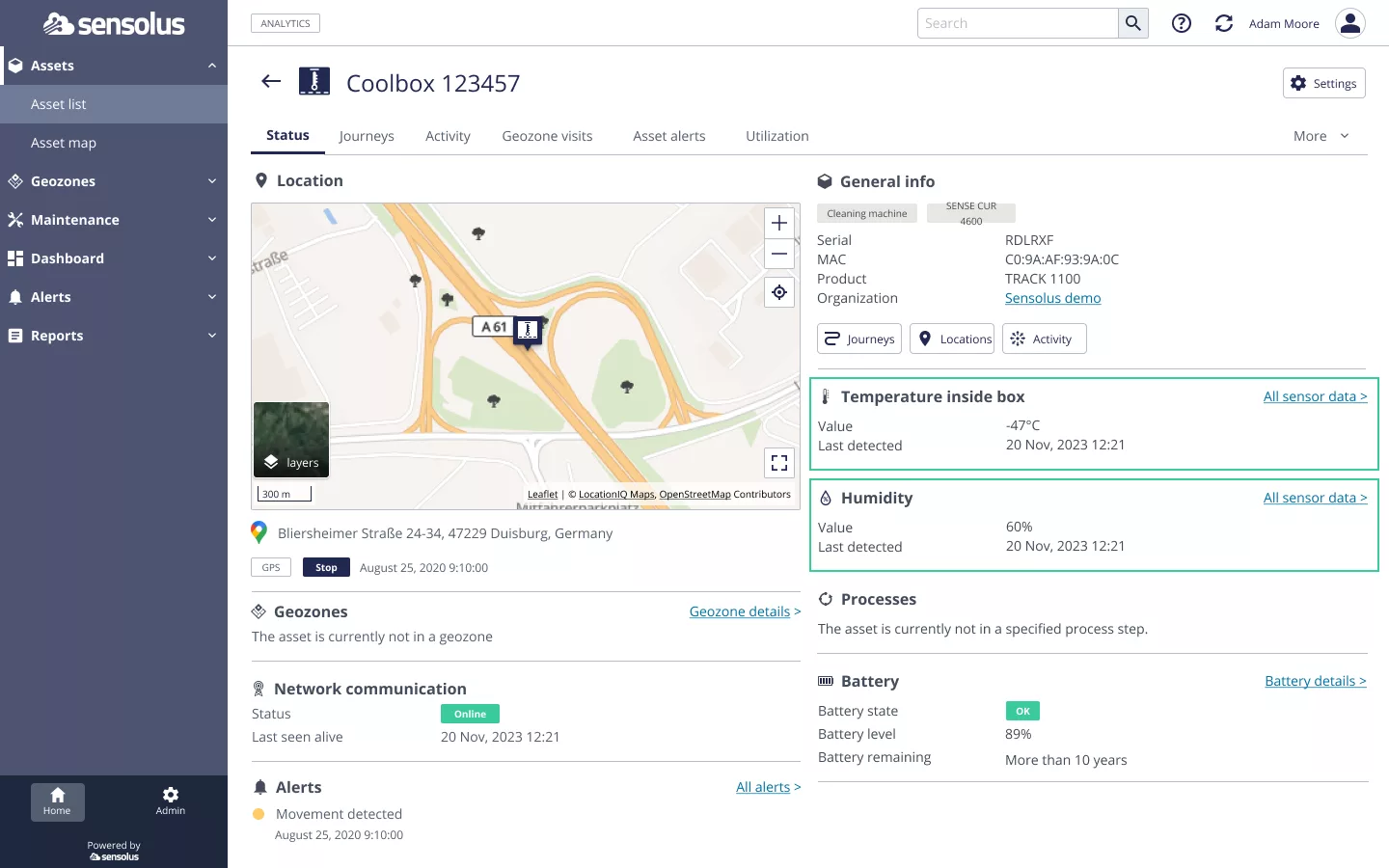Viewport: 1389px width, 868px height.
Task: Open the help question mark icon
Action: point(1181,23)
